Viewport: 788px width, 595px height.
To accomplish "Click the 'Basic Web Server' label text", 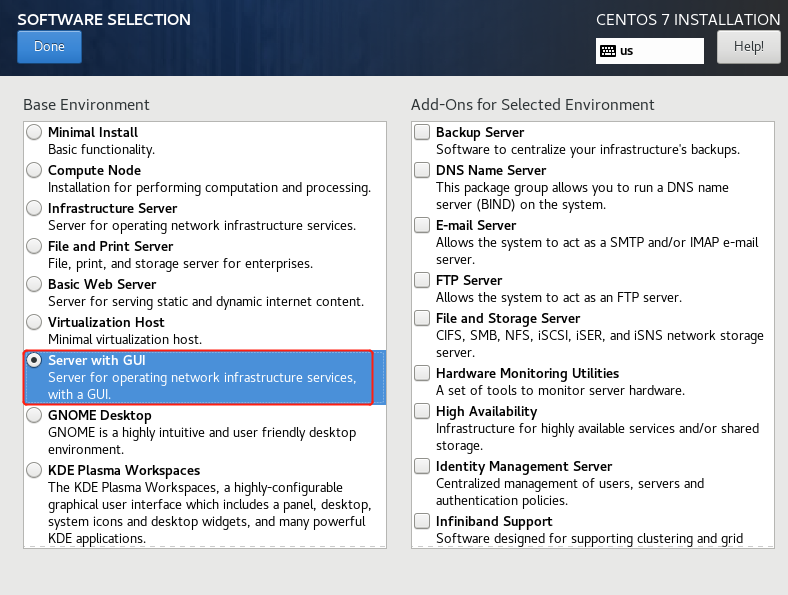I will click(x=102, y=284).
